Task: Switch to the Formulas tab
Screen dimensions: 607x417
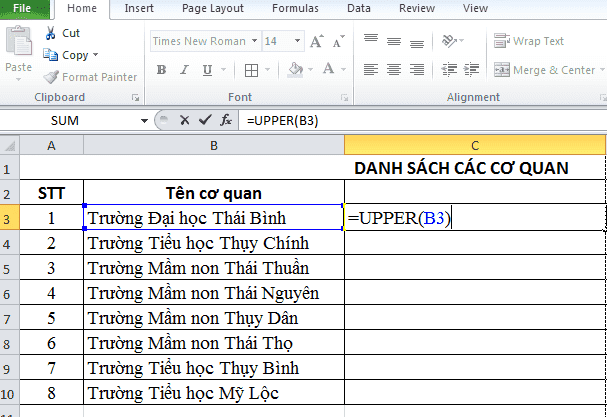Action: point(295,8)
